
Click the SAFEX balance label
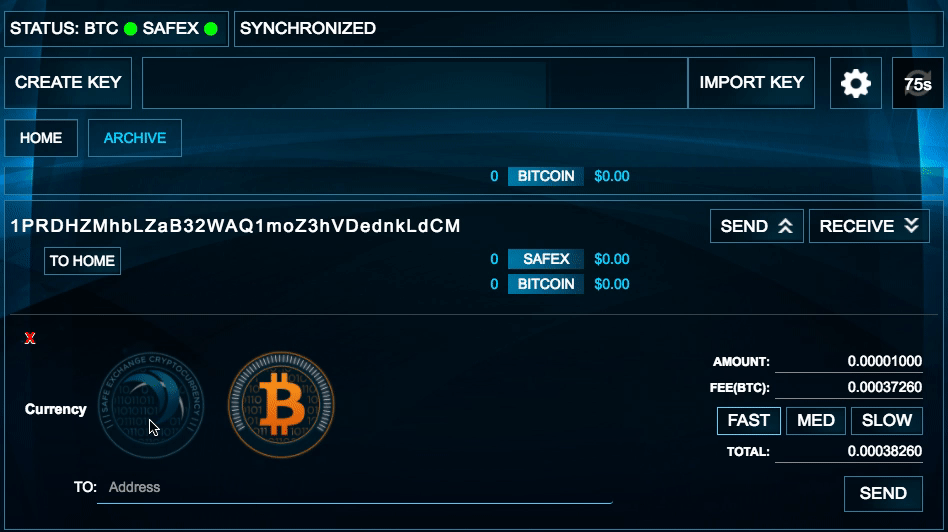tap(546, 259)
